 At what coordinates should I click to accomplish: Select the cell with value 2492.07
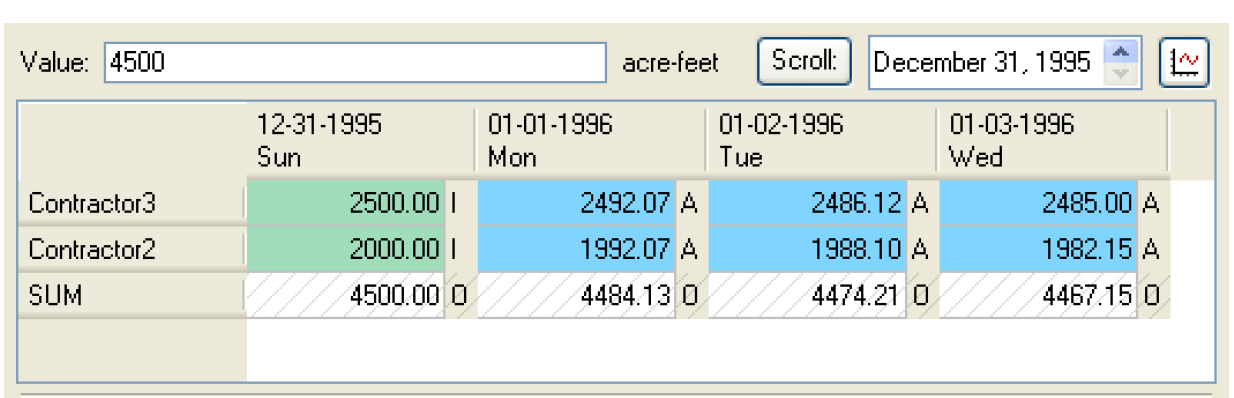[577, 204]
